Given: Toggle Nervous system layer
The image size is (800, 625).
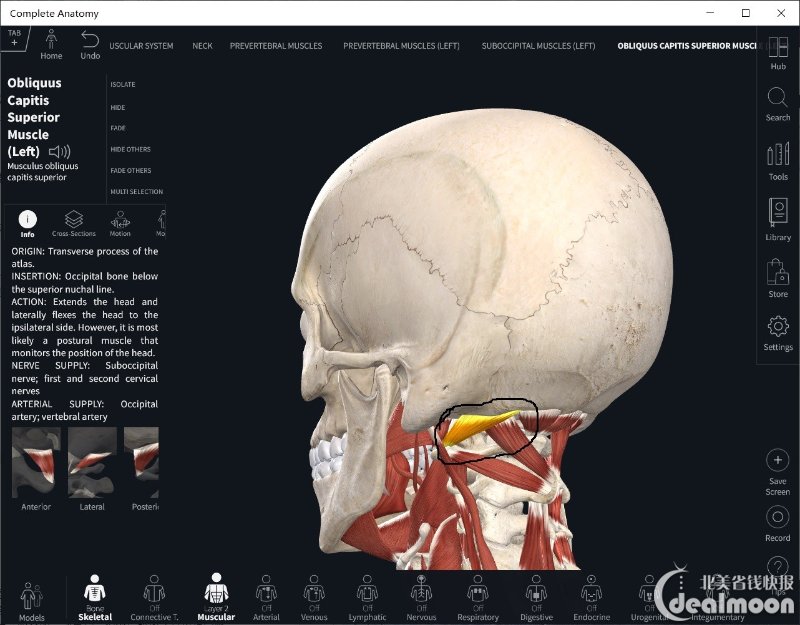Looking at the screenshot, I should tap(421, 597).
